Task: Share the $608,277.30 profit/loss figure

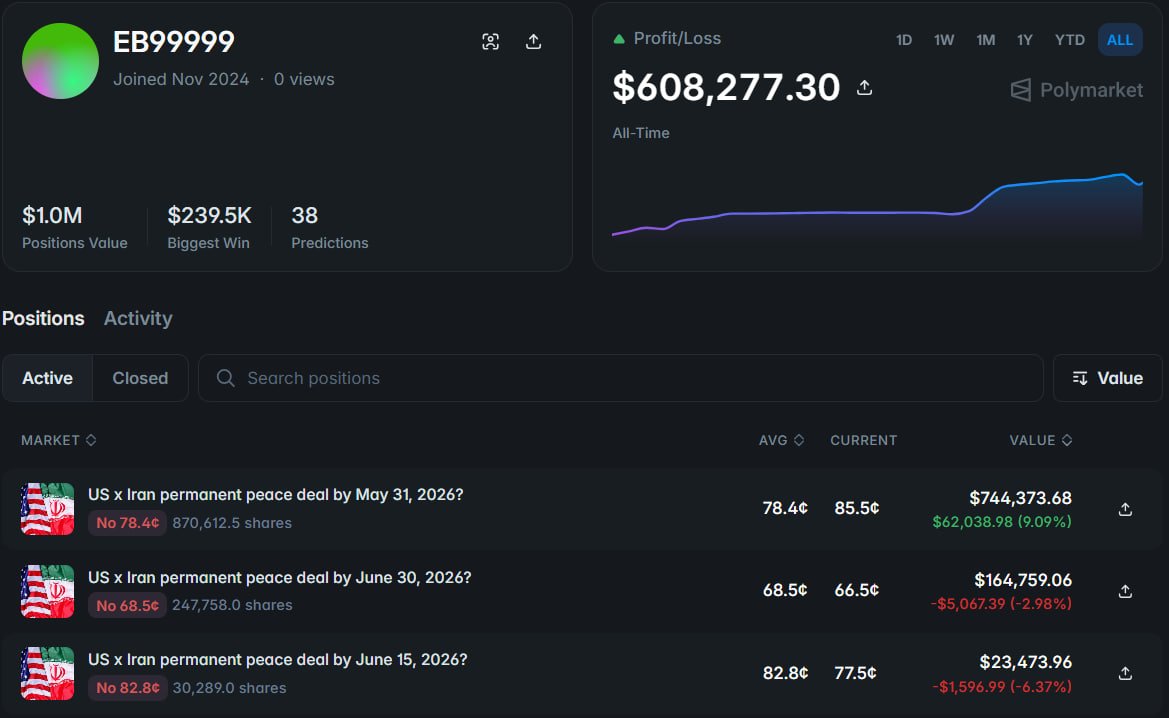Action: point(864,88)
